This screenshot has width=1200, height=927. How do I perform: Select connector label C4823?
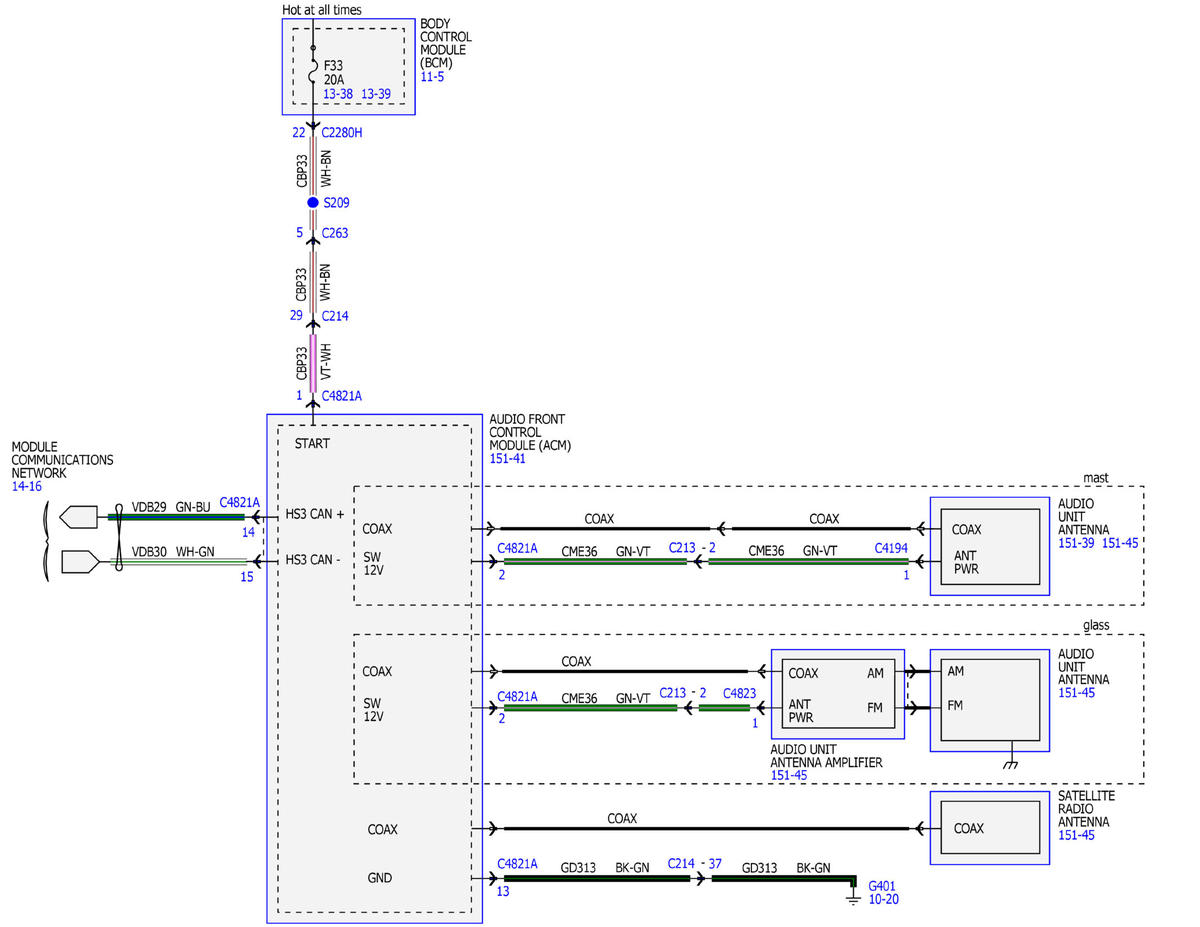tap(739, 693)
